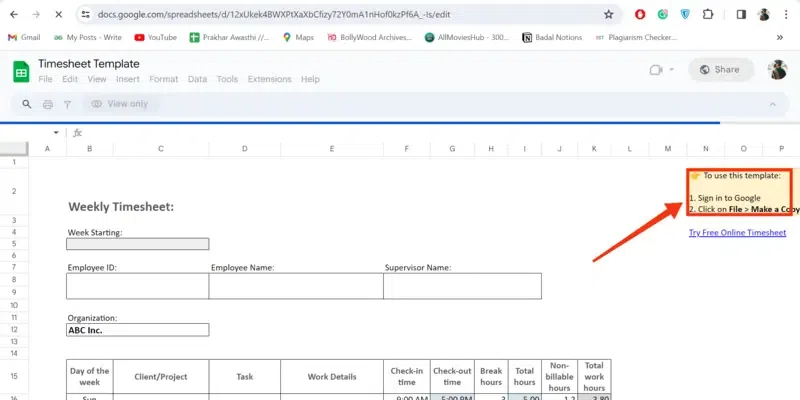This screenshot has height=400, width=800.
Task: Open the My Posts - Write bookmark
Action: coord(88,37)
